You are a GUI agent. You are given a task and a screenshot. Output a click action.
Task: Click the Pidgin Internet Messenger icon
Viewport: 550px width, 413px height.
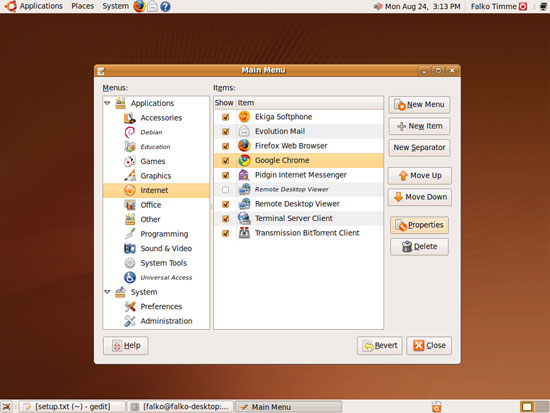click(244, 175)
